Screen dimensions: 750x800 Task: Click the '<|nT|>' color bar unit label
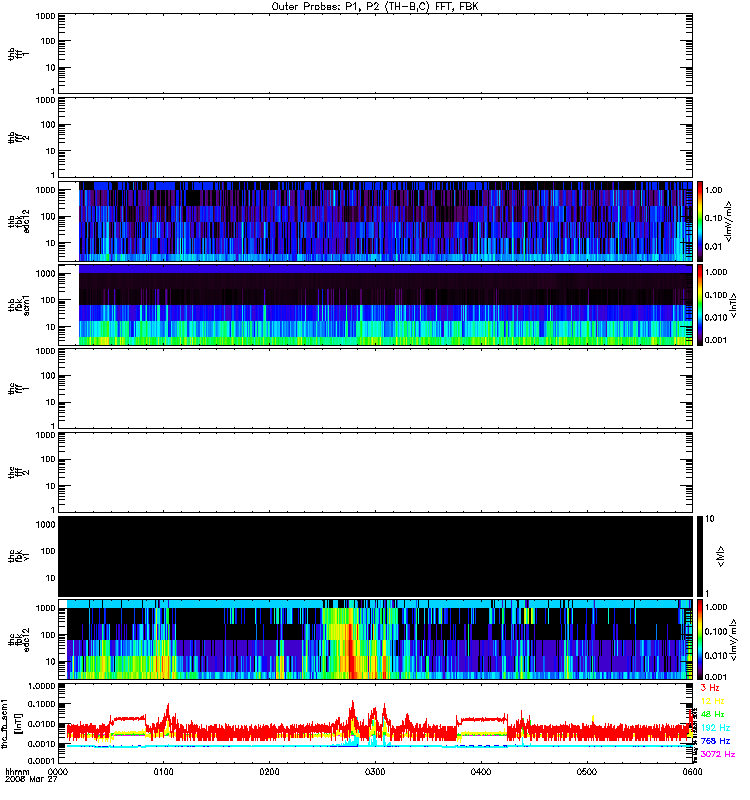734,305
